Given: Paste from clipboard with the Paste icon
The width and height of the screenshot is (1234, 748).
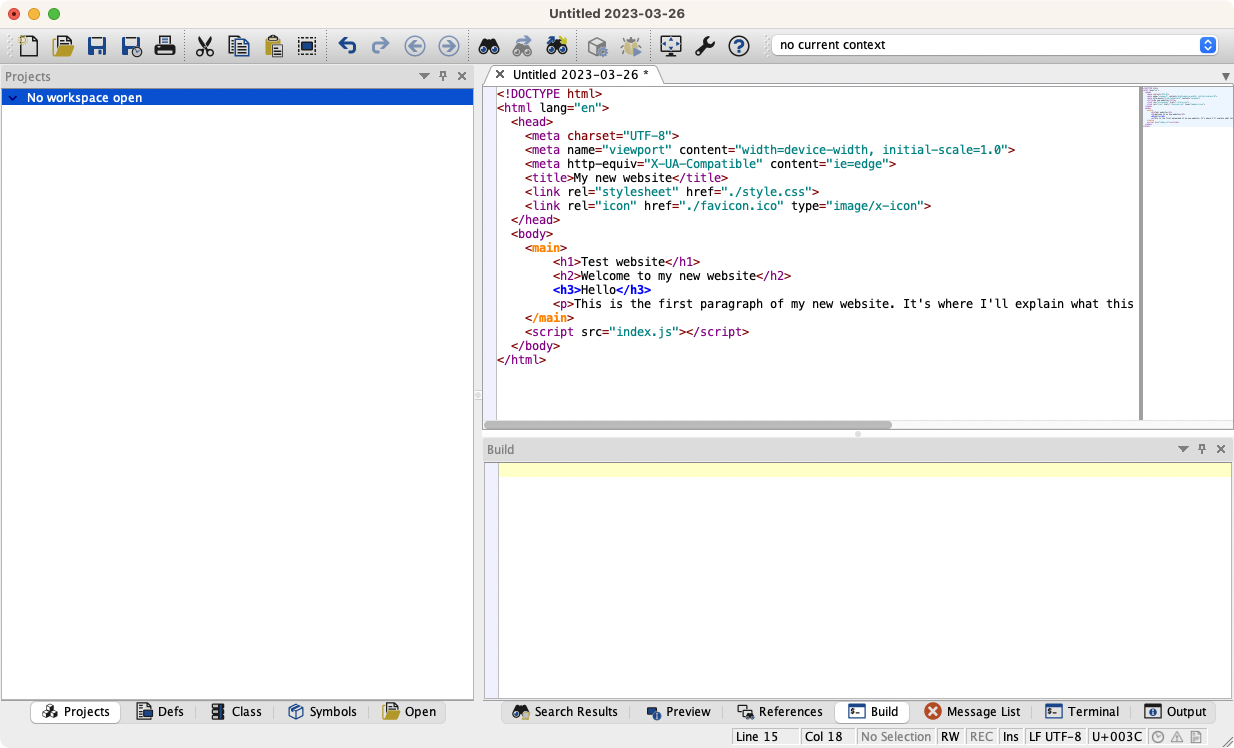Looking at the screenshot, I should (273, 45).
